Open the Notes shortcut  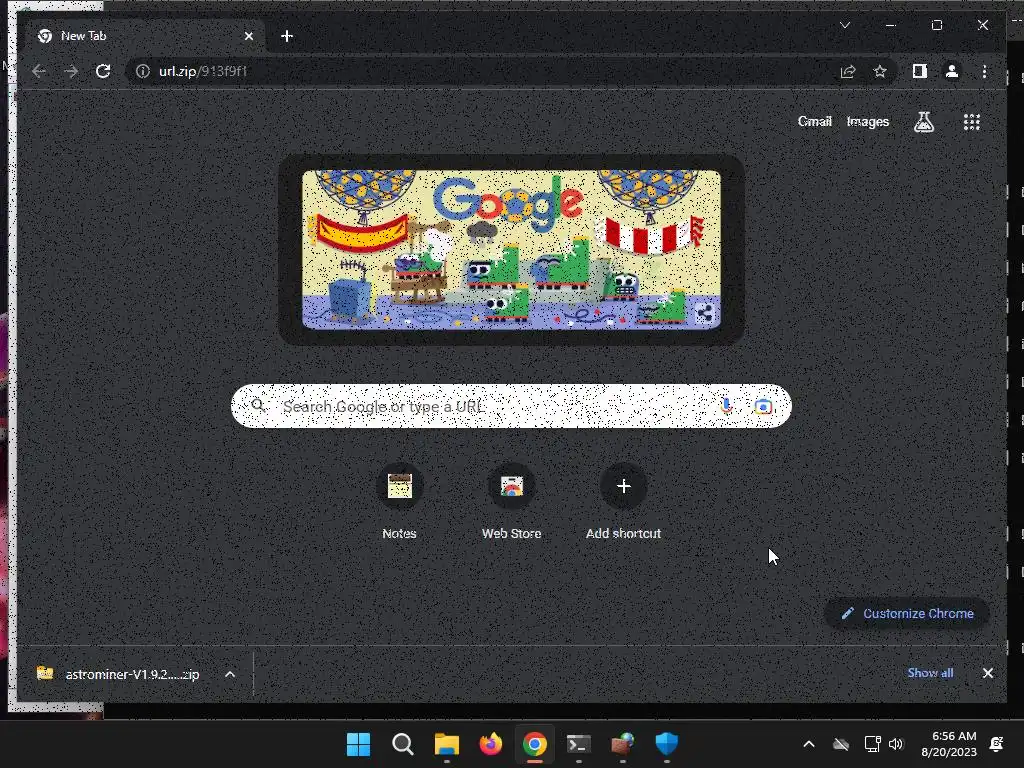[399, 503]
